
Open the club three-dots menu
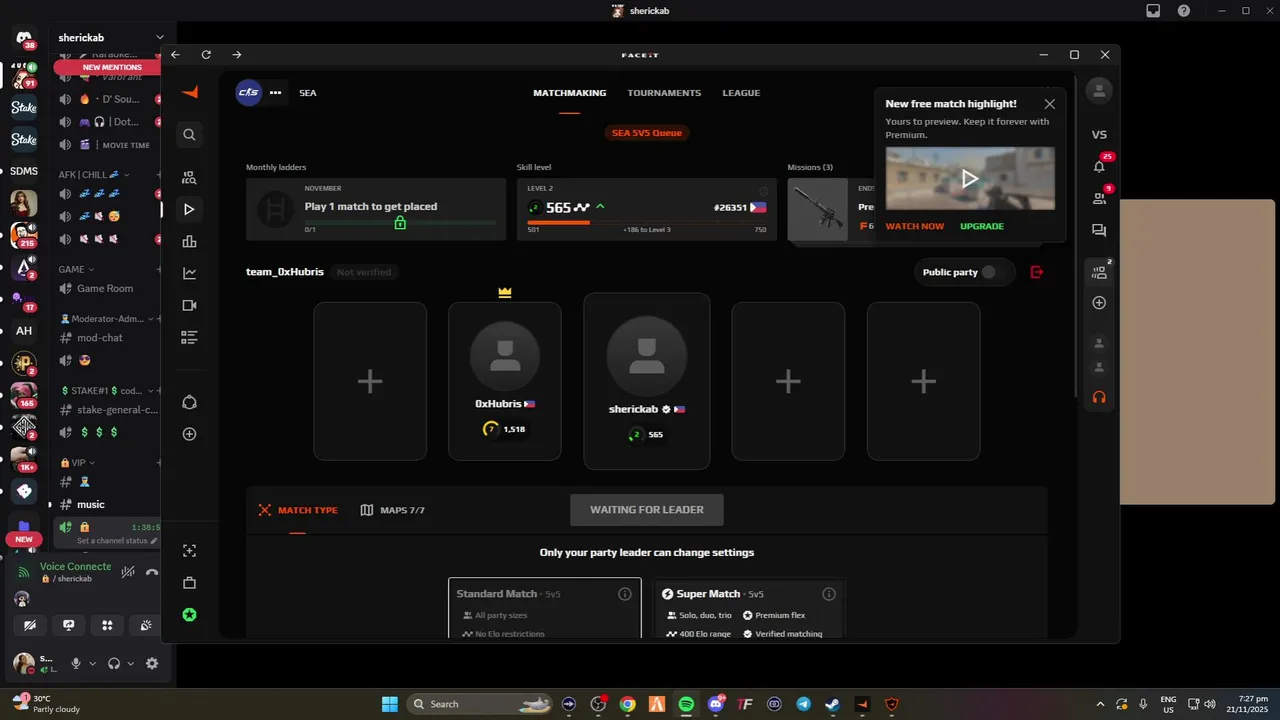(x=275, y=93)
